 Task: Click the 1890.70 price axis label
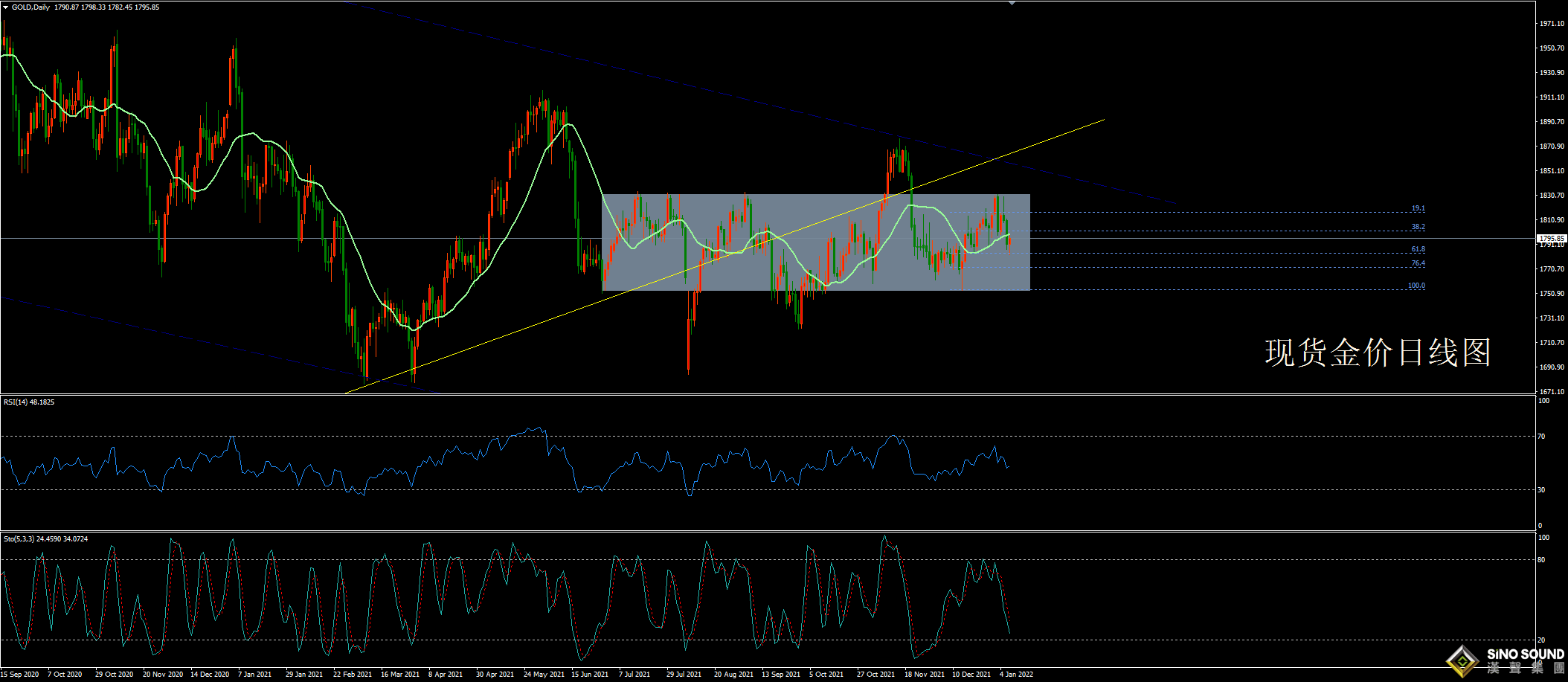pos(1552,122)
